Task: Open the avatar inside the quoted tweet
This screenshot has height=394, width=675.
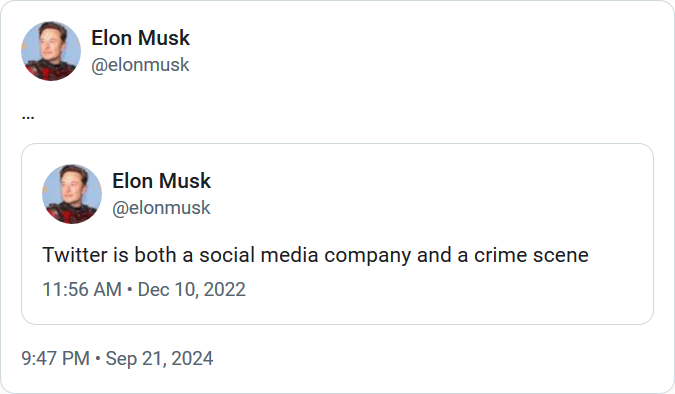Action: tap(72, 194)
